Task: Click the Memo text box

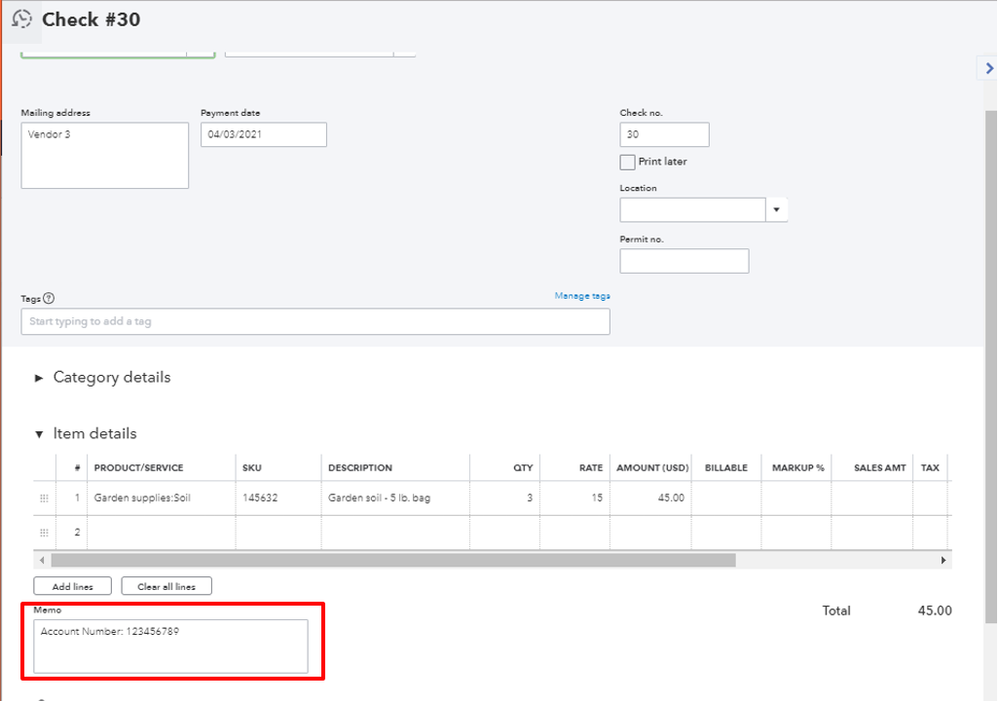Action: (170, 646)
